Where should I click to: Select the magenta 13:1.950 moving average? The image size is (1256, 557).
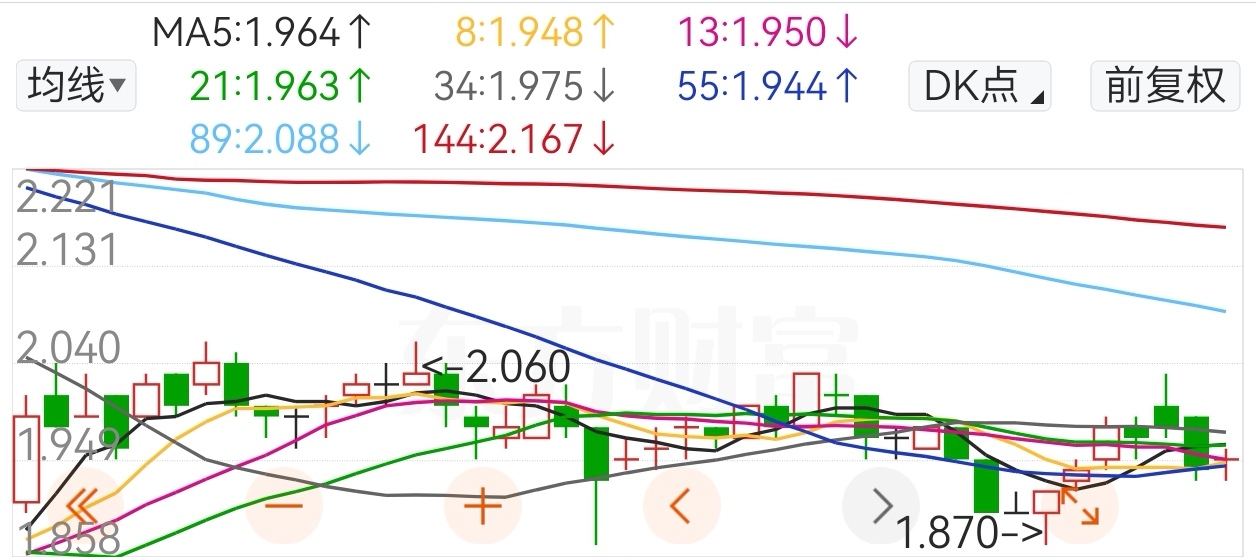tap(768, 33)
